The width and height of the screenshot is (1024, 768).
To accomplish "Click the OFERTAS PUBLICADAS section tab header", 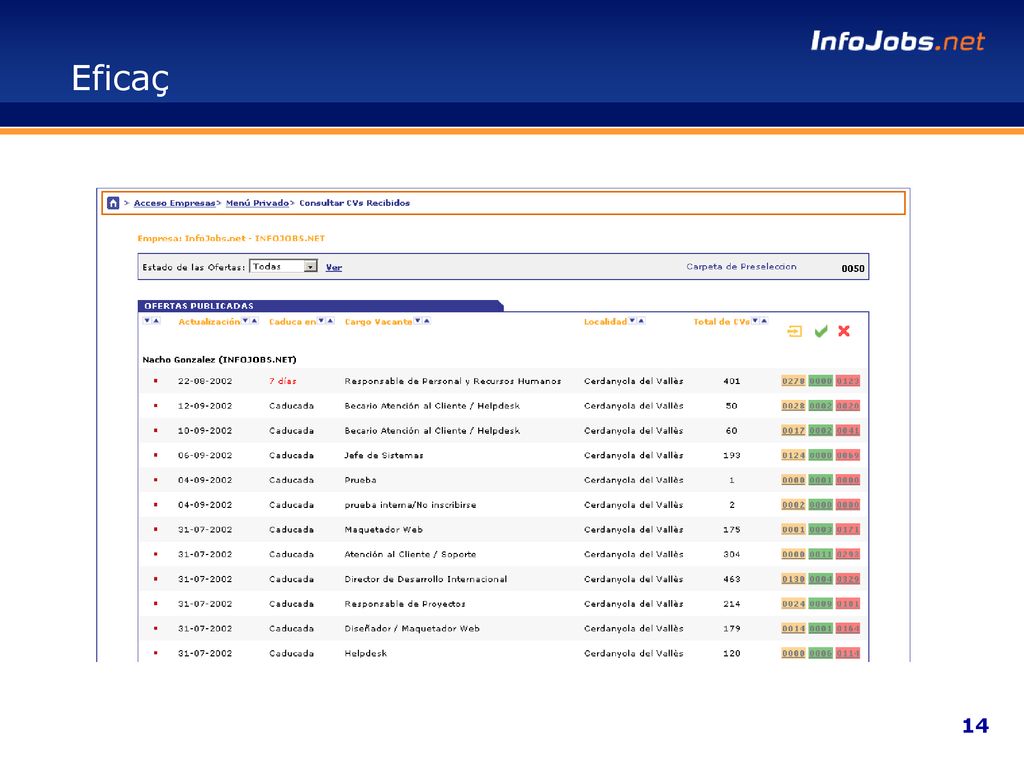I will point(320,306).
